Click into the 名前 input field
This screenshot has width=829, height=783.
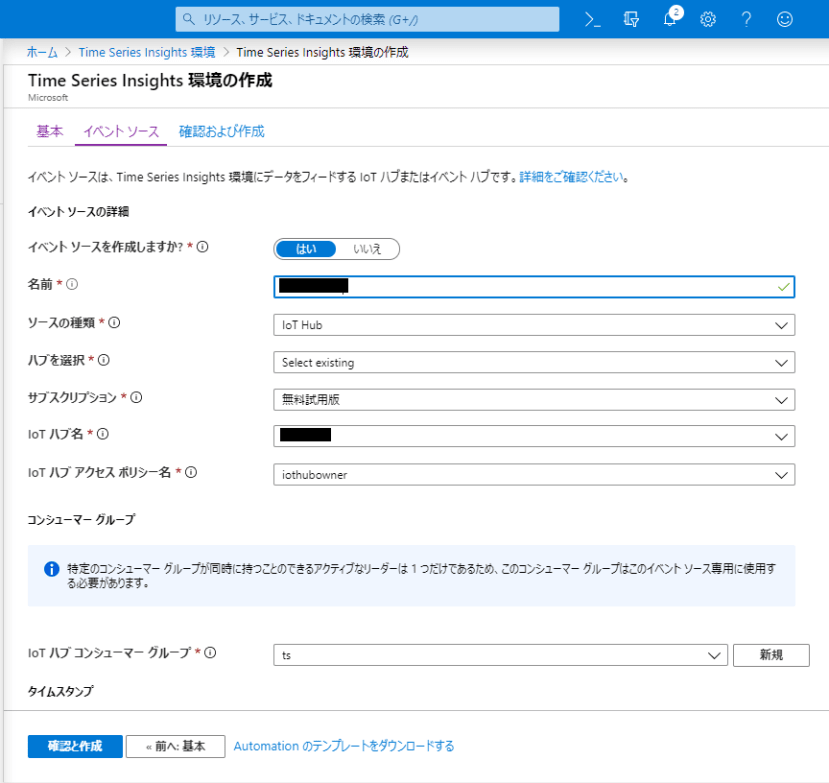[534, 287]
